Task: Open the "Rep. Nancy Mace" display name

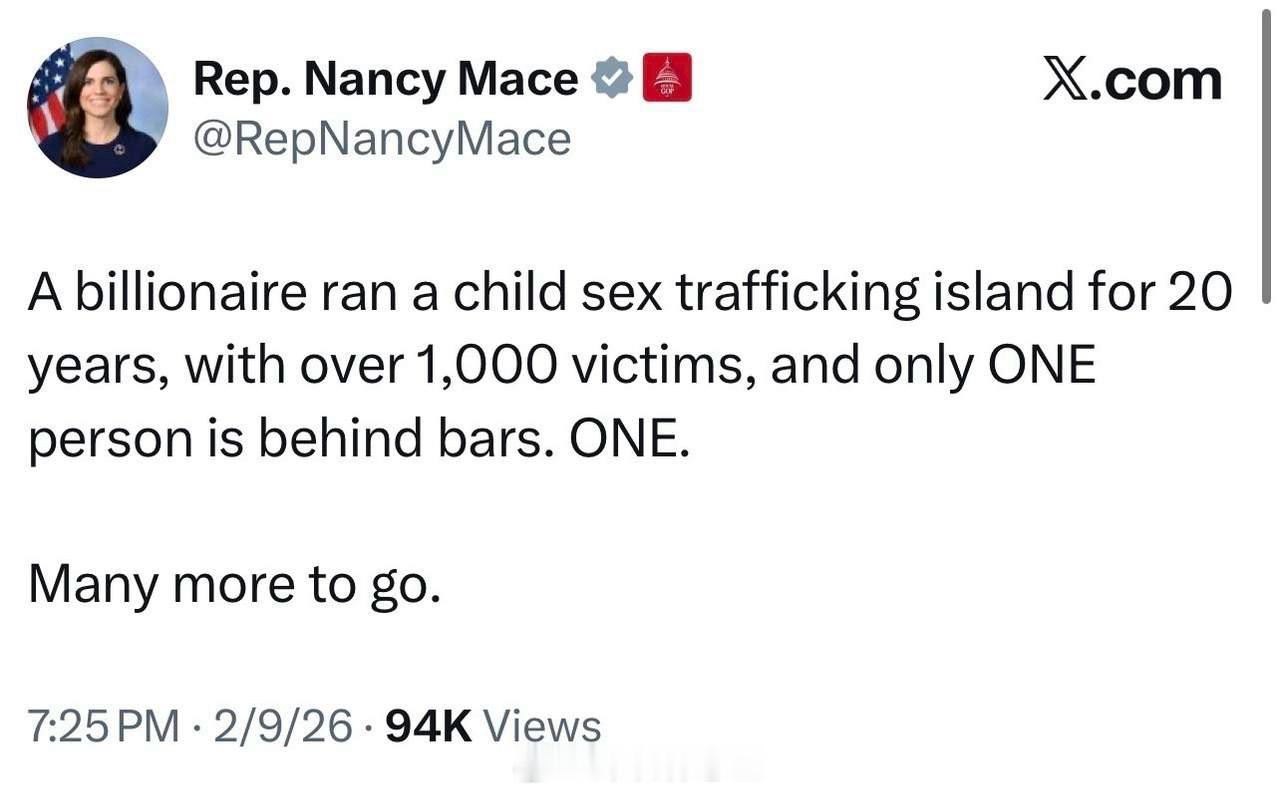Action: click(x=385, y=79)
